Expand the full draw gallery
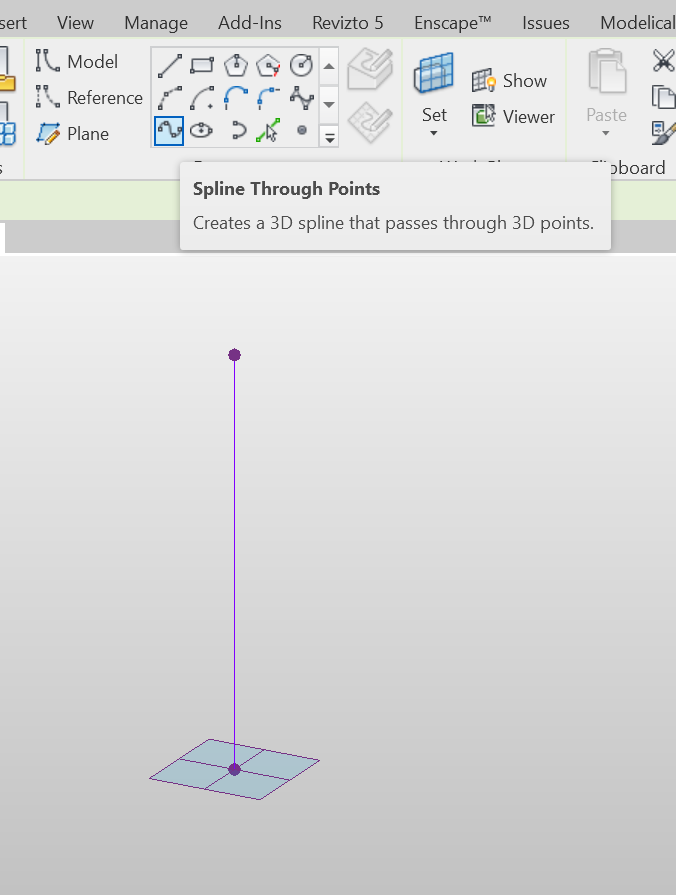Viewport: 676px width, 895px height. [x=329, y=137]
